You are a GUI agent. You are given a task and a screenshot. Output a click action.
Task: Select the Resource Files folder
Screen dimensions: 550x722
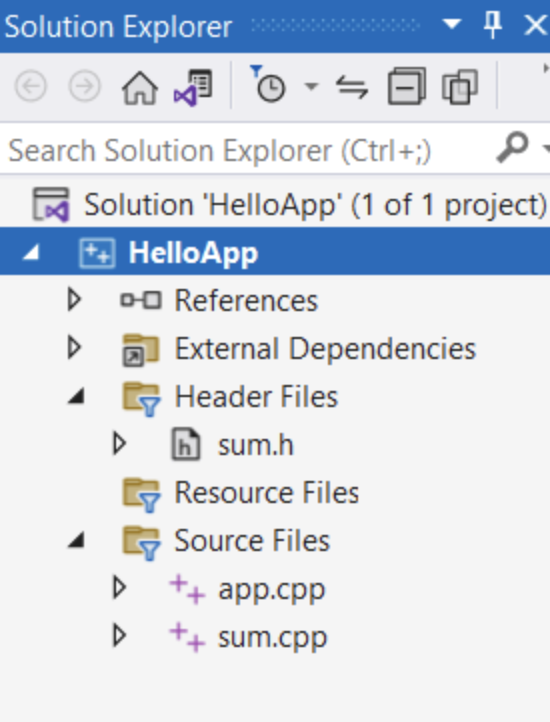point(266,493)
